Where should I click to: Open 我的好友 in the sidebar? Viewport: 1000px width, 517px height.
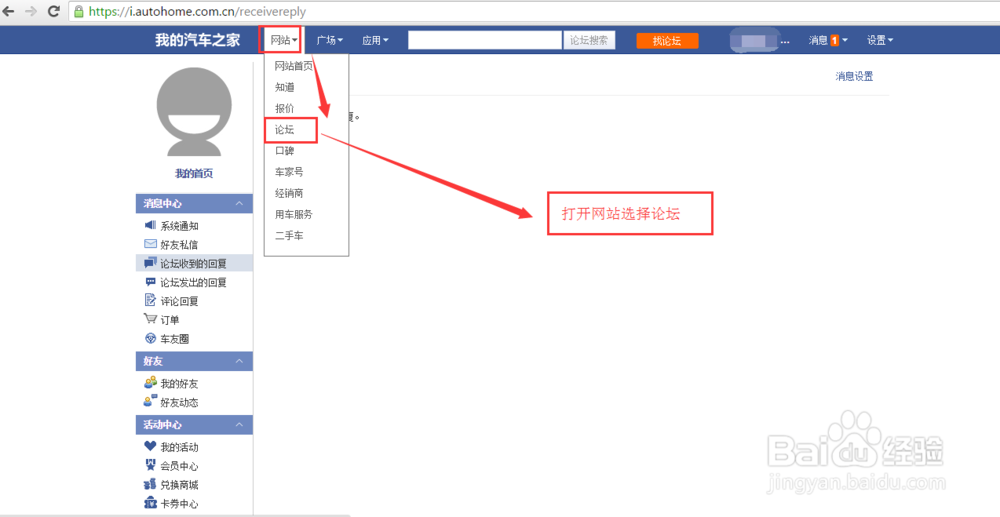[179, 384]
